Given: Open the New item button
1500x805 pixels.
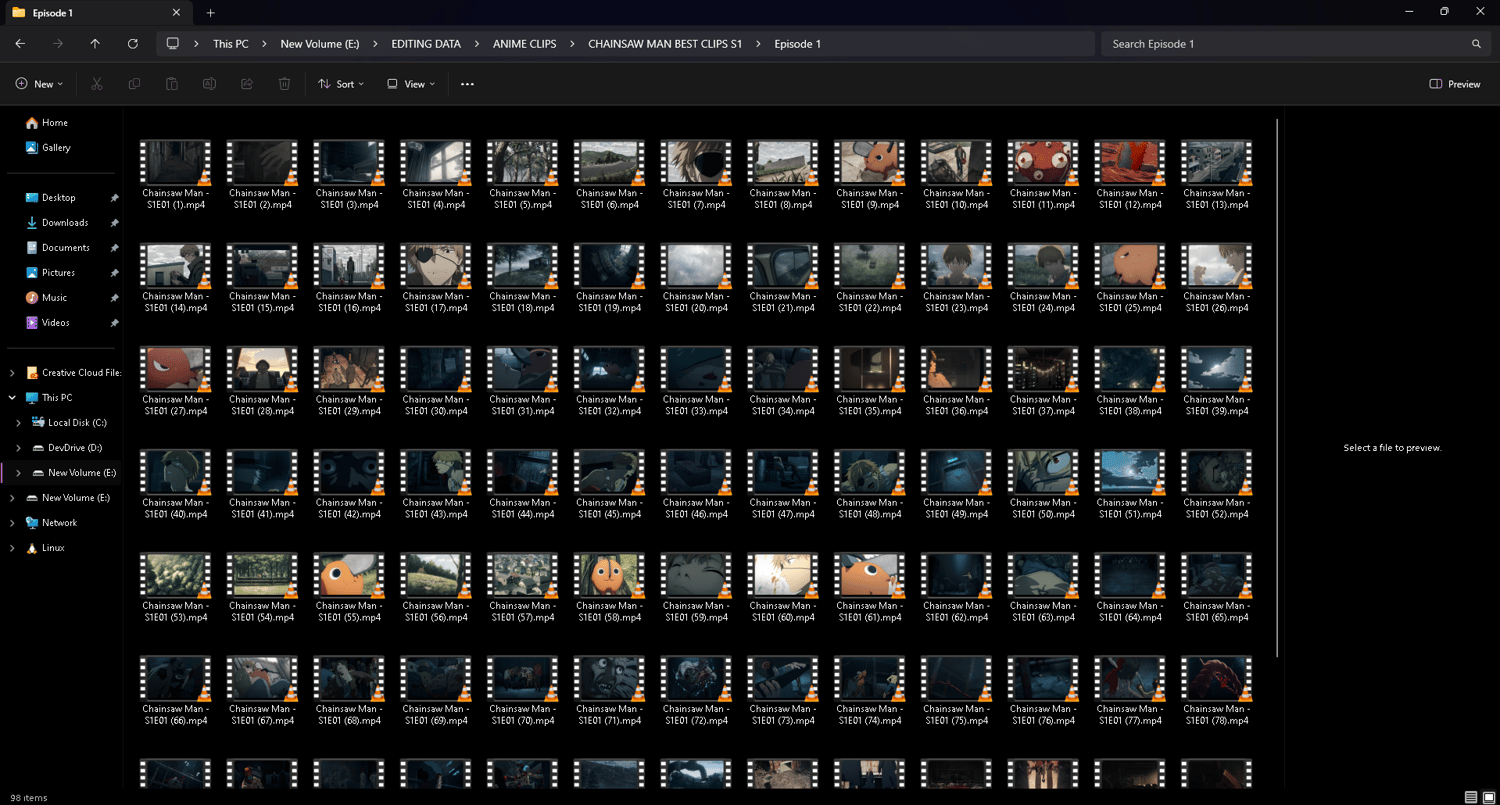Looking at the screenshot, I should (40, 84).
